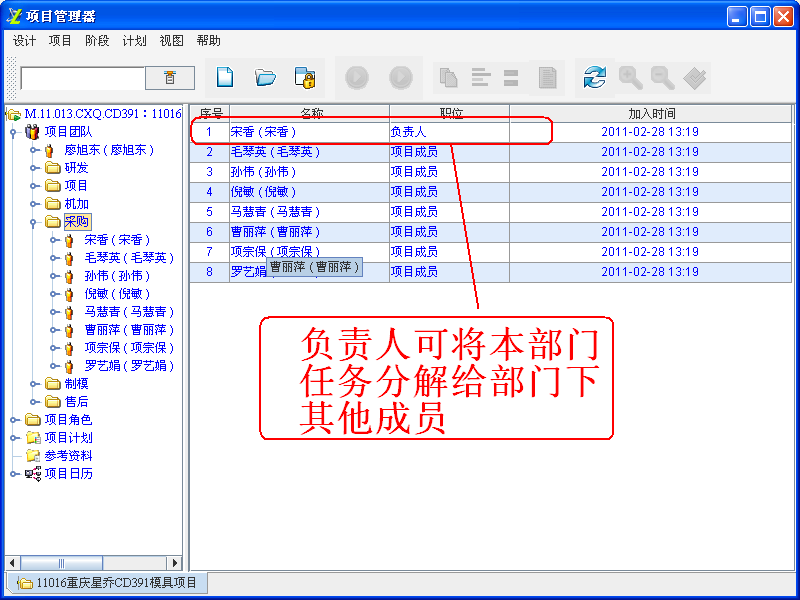Click the open folder toolbar icon
Image resolution: width=800 pixels, height=600 pixels.
(265, 78)
